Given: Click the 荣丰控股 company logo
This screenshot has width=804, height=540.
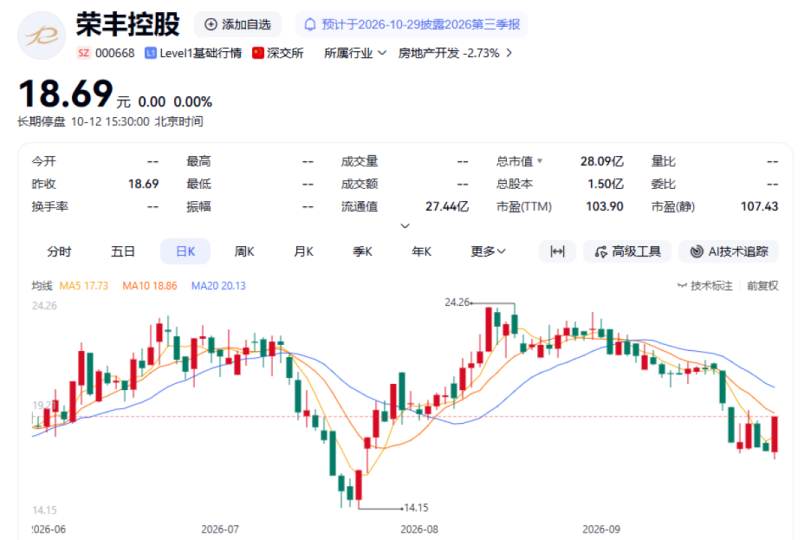Looking at the screenshot, I should coord(42,36).
